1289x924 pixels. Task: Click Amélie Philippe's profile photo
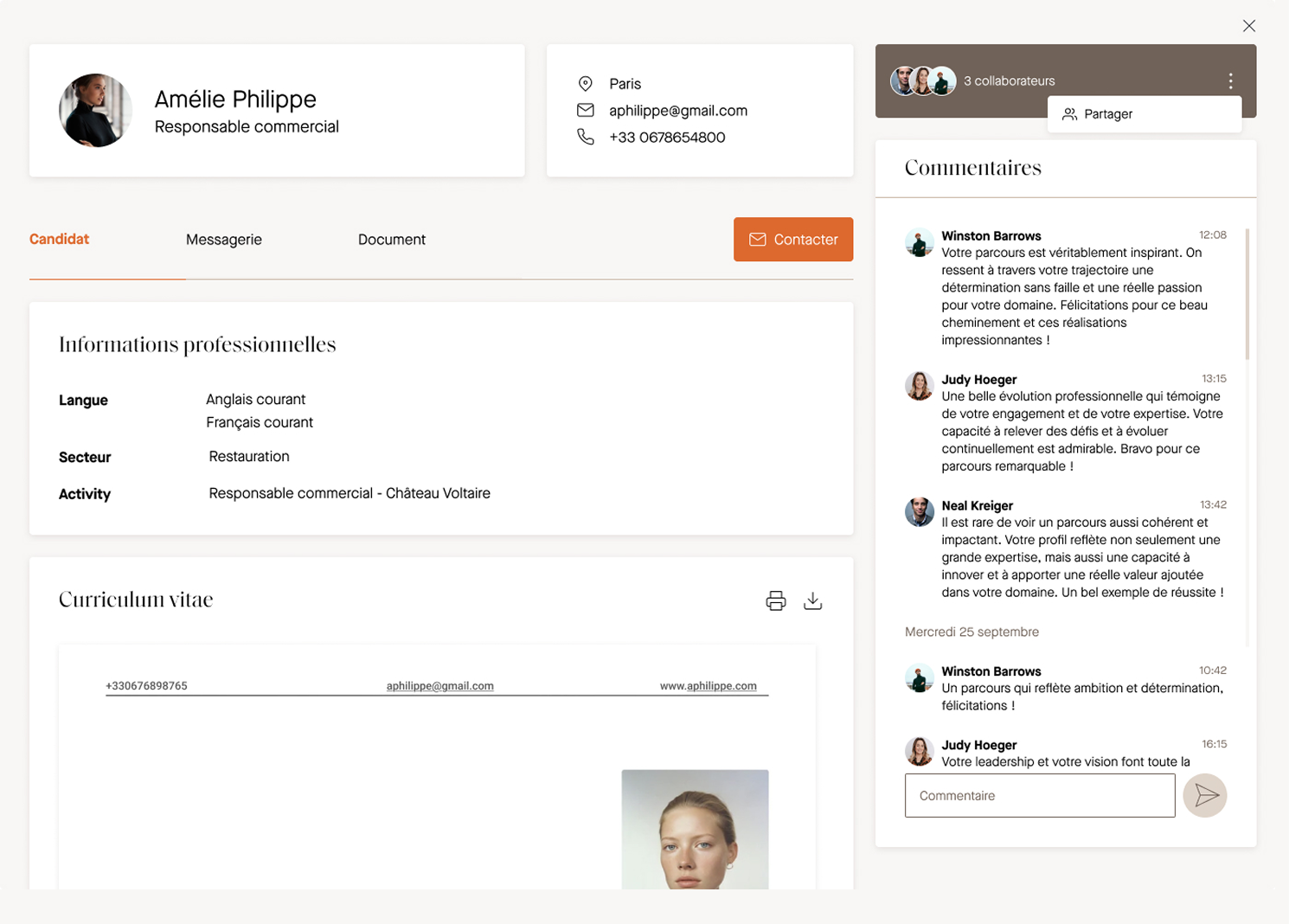point(95,111)
